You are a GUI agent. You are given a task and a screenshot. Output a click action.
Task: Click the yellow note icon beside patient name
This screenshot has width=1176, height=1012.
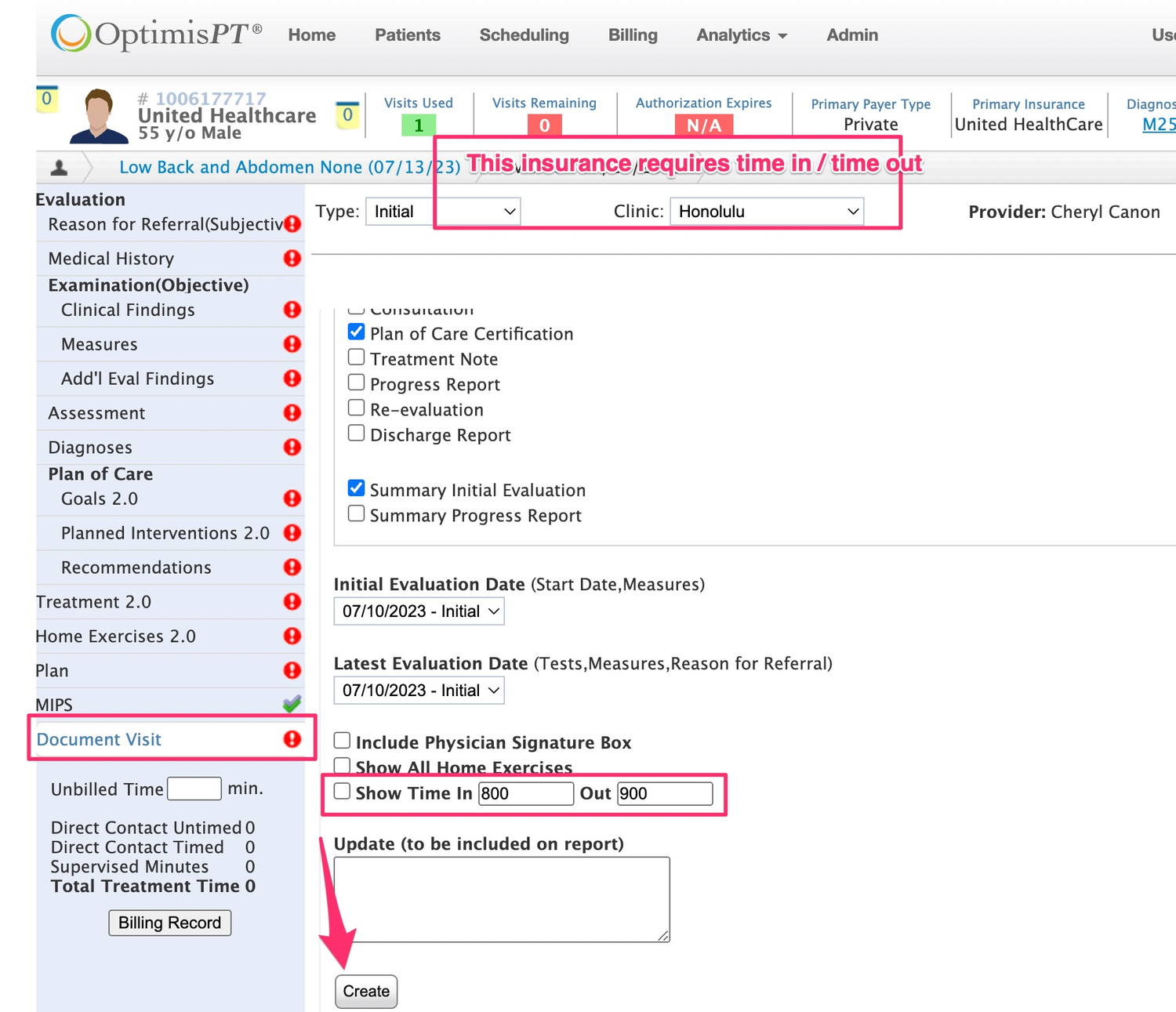point(347,115)
